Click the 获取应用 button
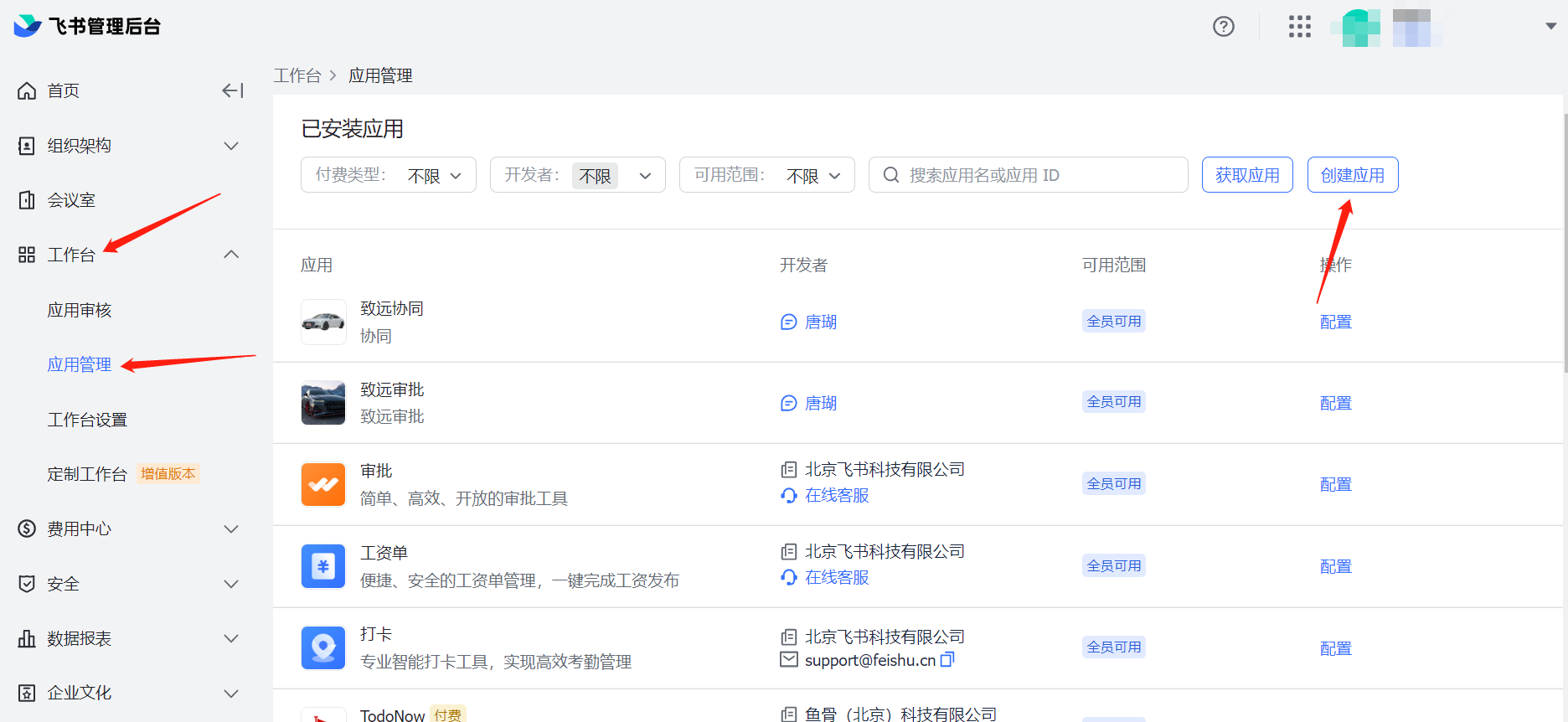Screen dimensions: 1568x722 (x=1246, y=175)
